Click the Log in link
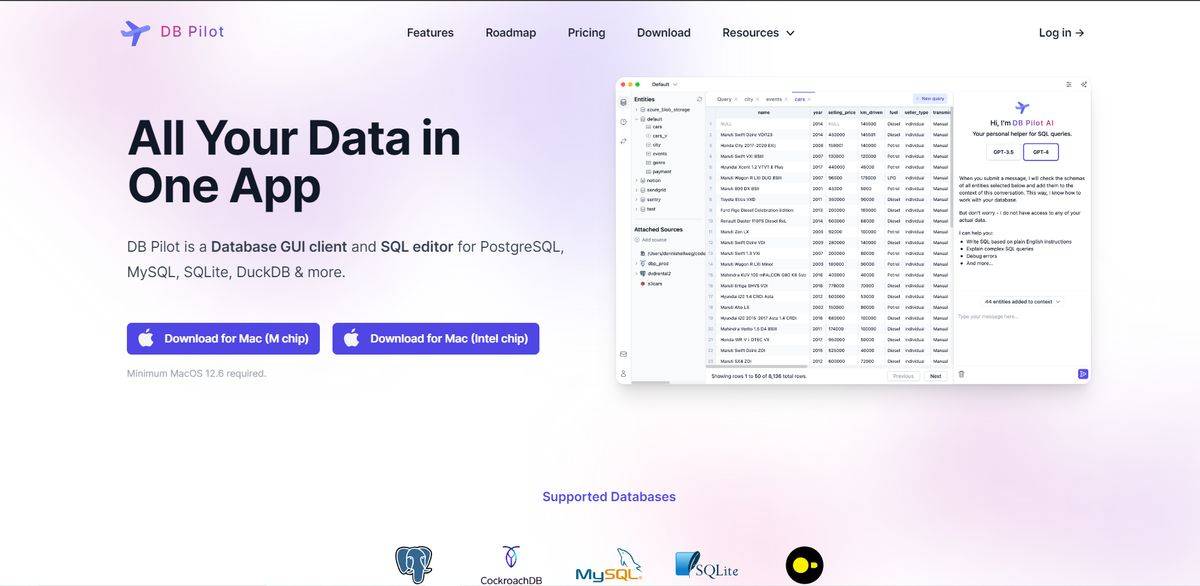Viewport: 1200px width, 586px height. click(1061, 33)
